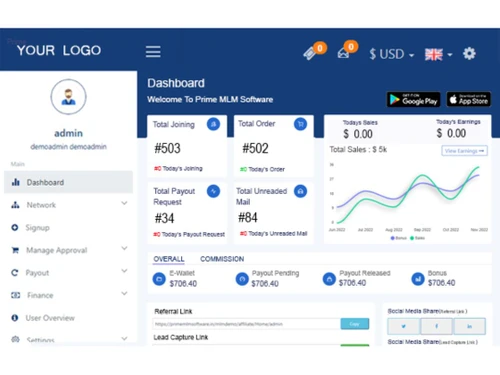Switch to the OVERALL tab

pyautogui.click(x=169, y=259)
